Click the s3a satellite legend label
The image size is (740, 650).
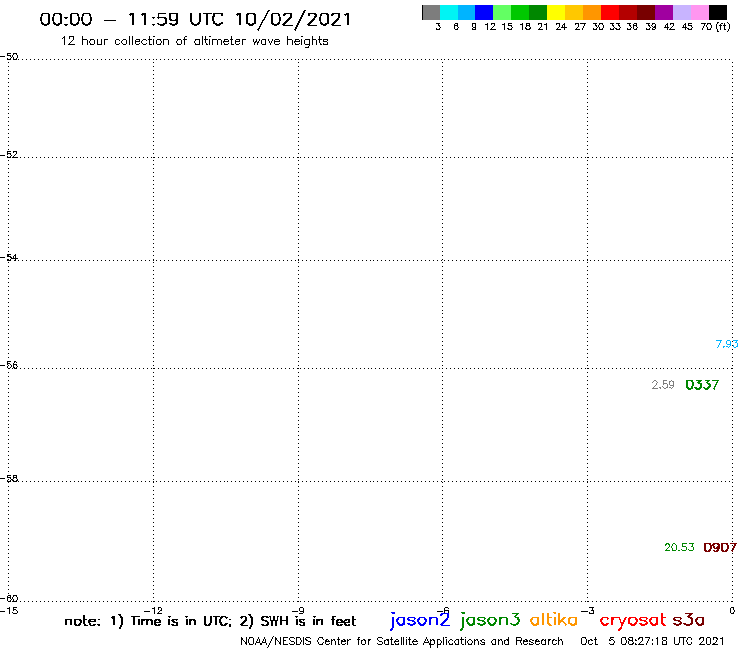pyautogui.click(x=689, y=620)
